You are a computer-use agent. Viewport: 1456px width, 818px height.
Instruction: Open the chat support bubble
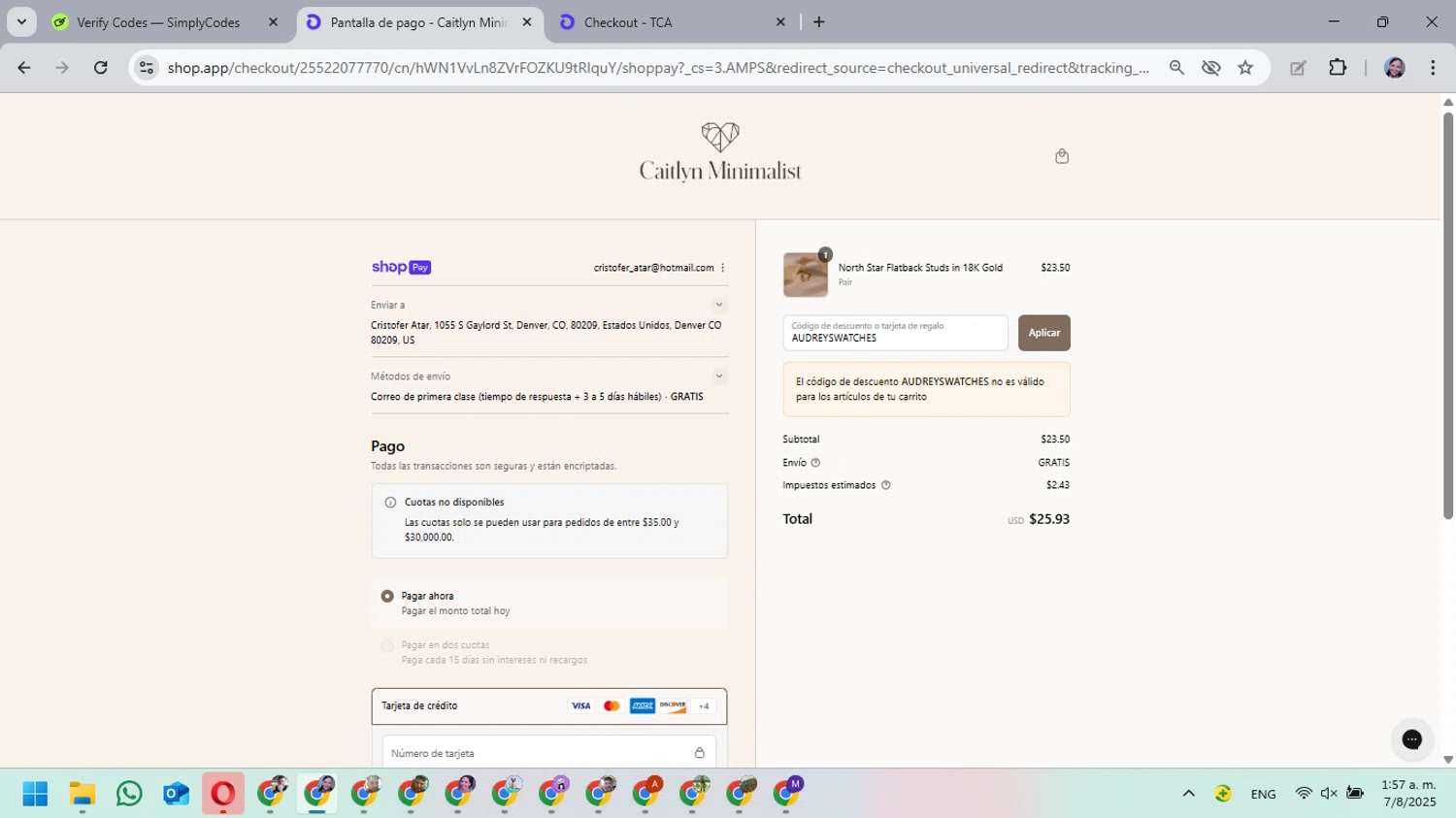tap(1411, 739)
